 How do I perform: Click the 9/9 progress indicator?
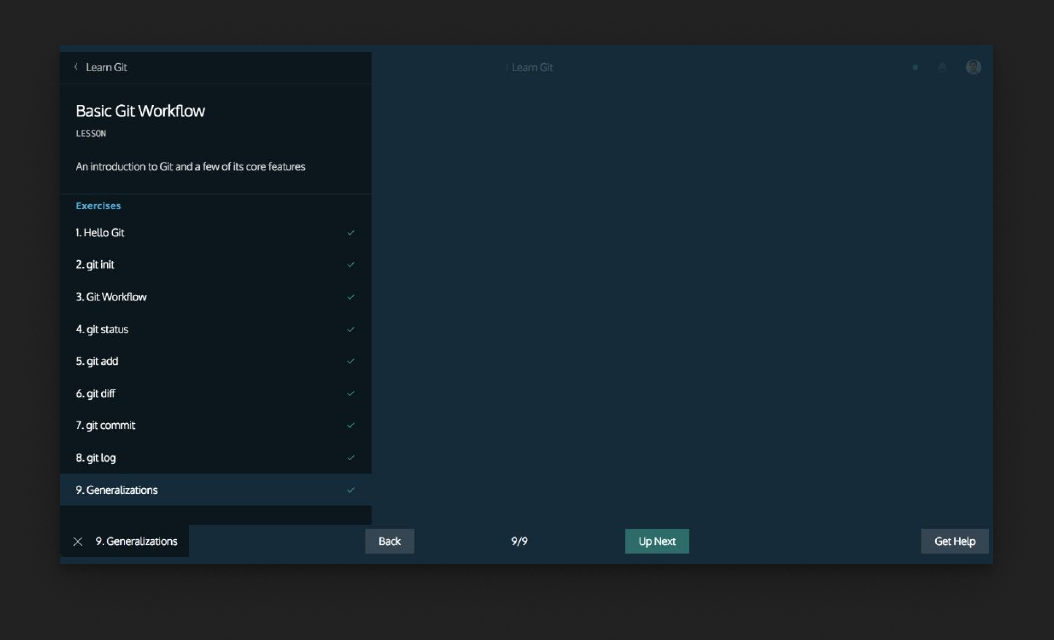tap(519, 541)
